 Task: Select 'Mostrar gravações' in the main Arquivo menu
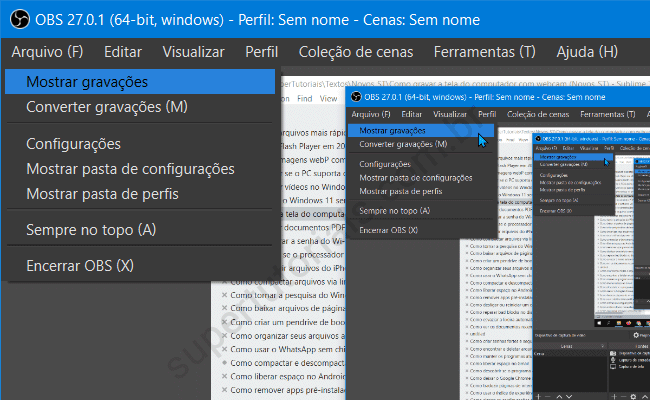click(87, 82)
